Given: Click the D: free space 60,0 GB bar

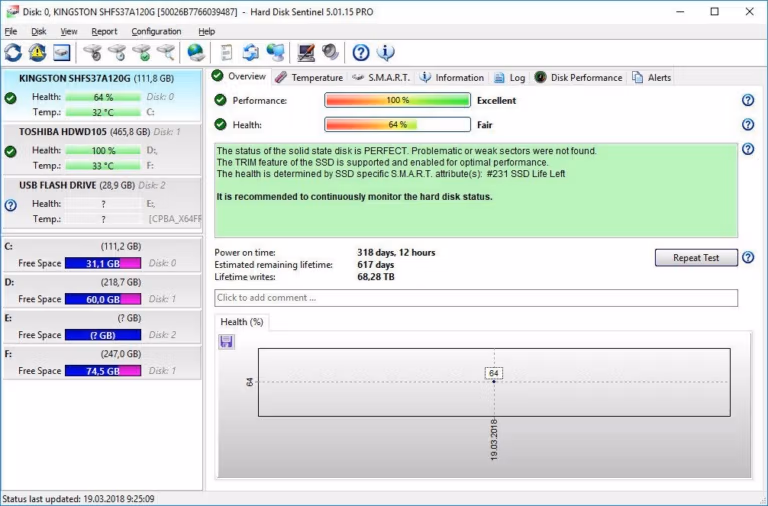Looking at the screenshot, I should tap(103, 299).
